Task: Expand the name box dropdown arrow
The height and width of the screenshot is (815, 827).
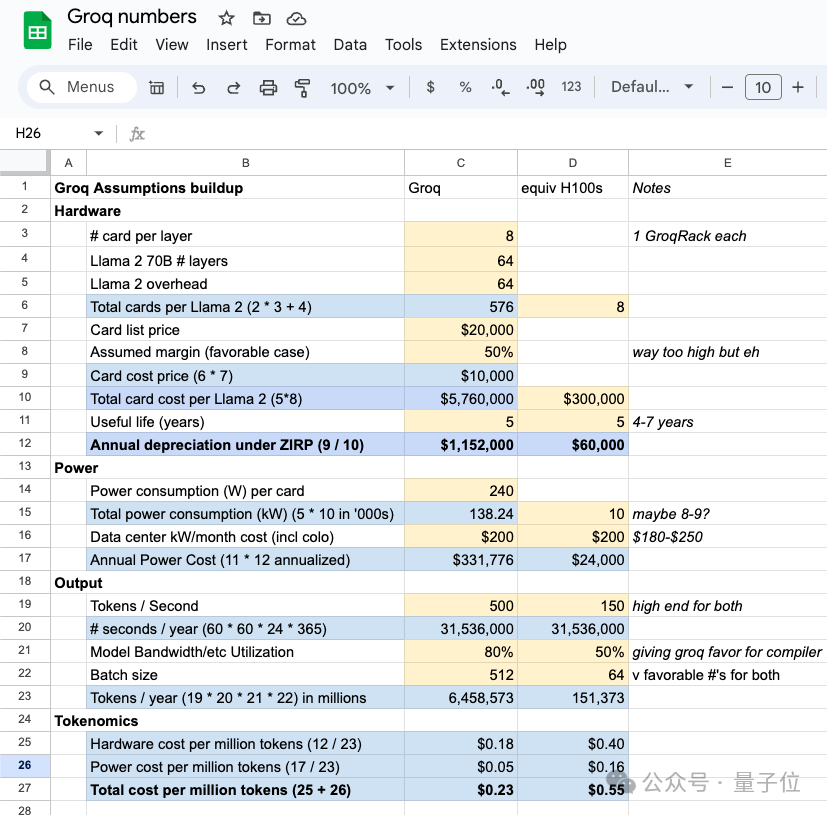Action: click(98, 134)
